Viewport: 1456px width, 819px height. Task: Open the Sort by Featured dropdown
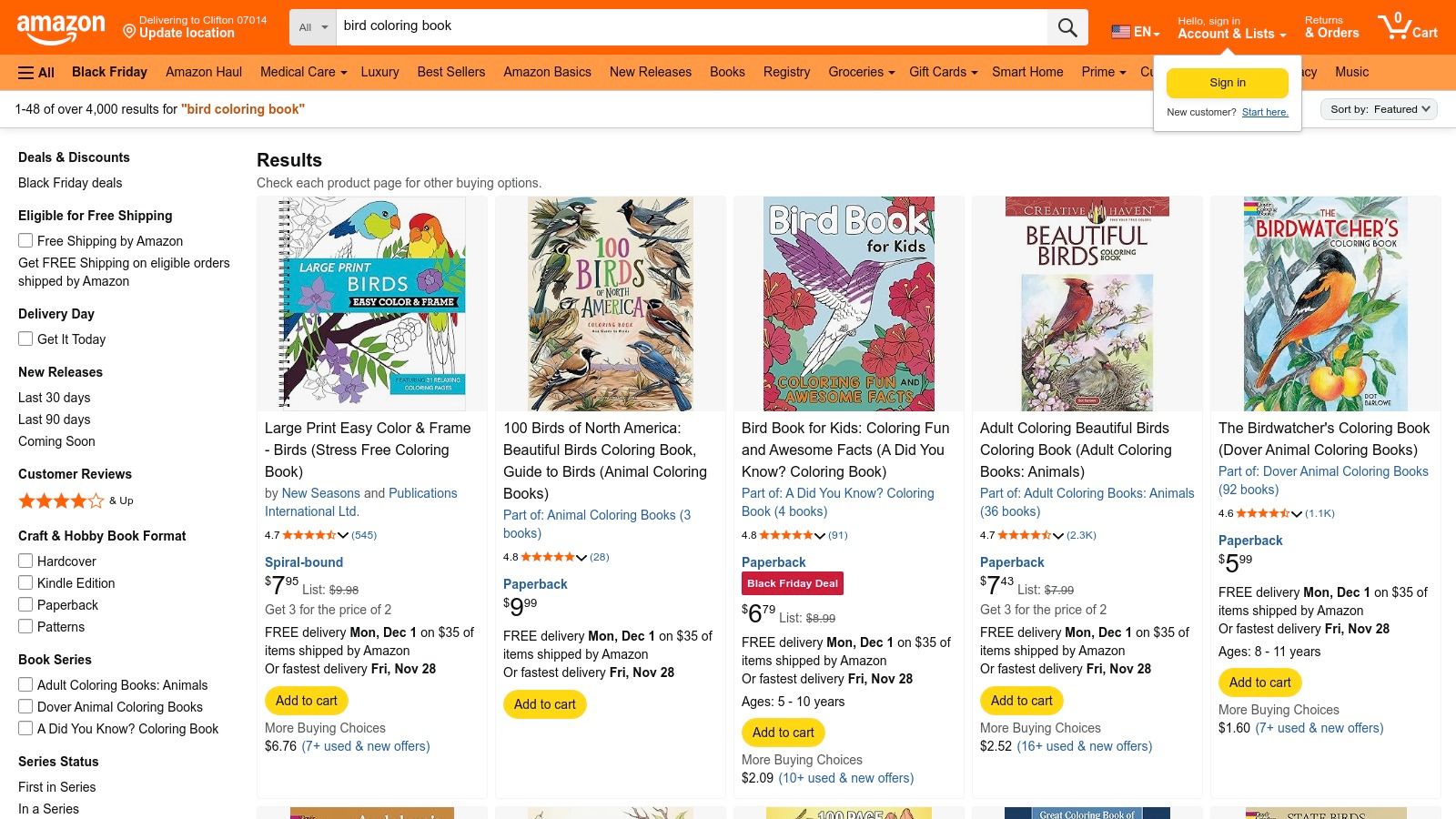(1379, 108)
